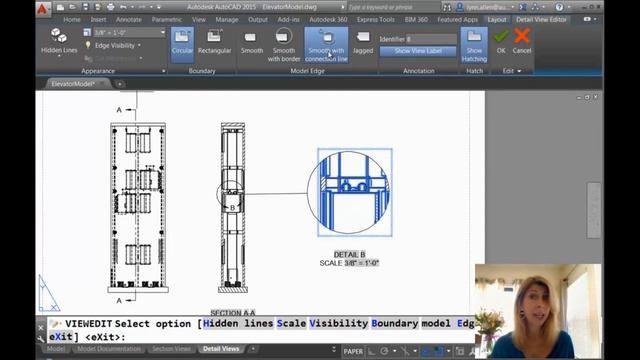Click the Open file quick-access icon

pos(73,7)
